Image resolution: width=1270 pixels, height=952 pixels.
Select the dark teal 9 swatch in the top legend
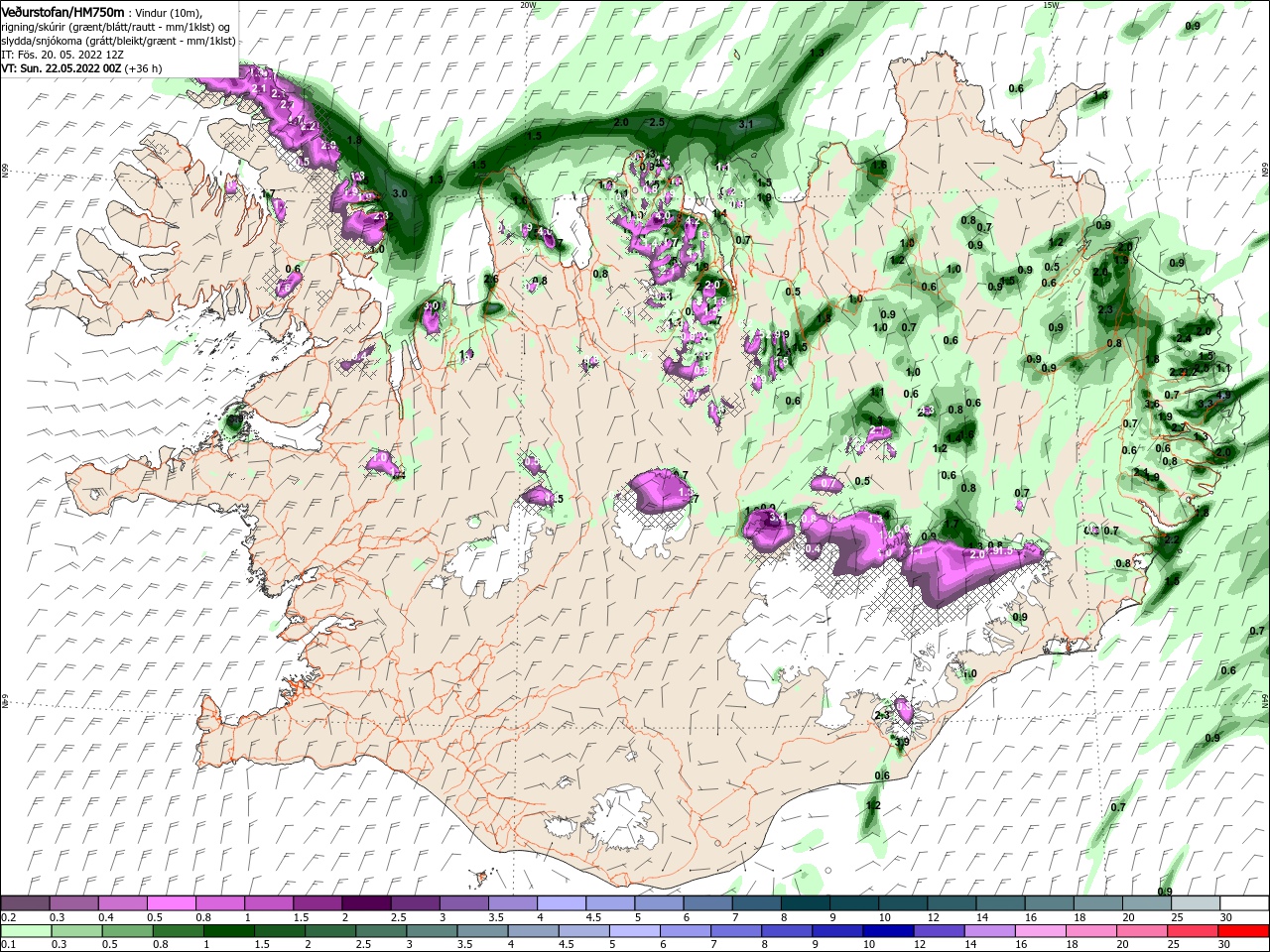tap(853, 903)
